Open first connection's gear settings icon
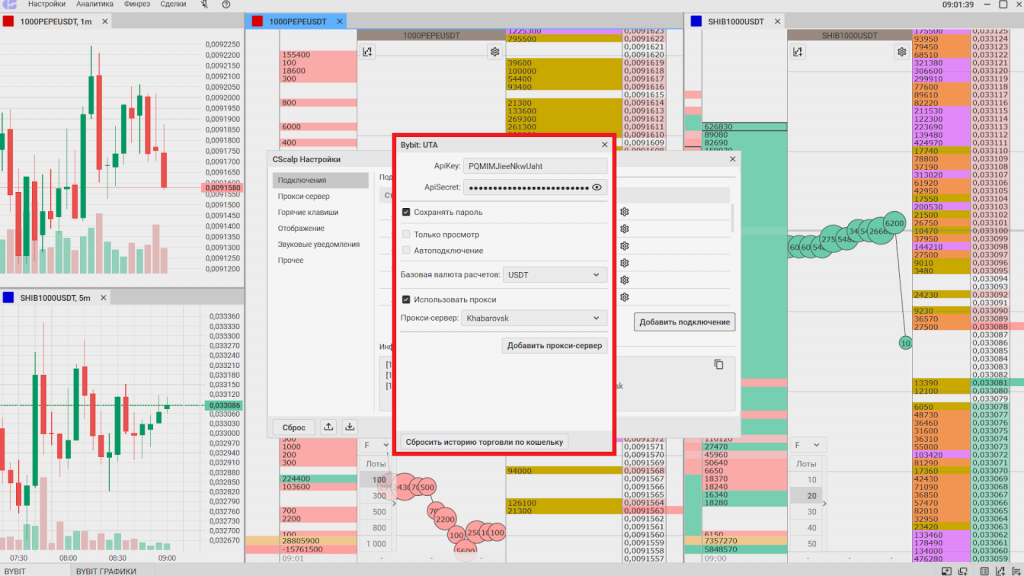 [624, 212]
